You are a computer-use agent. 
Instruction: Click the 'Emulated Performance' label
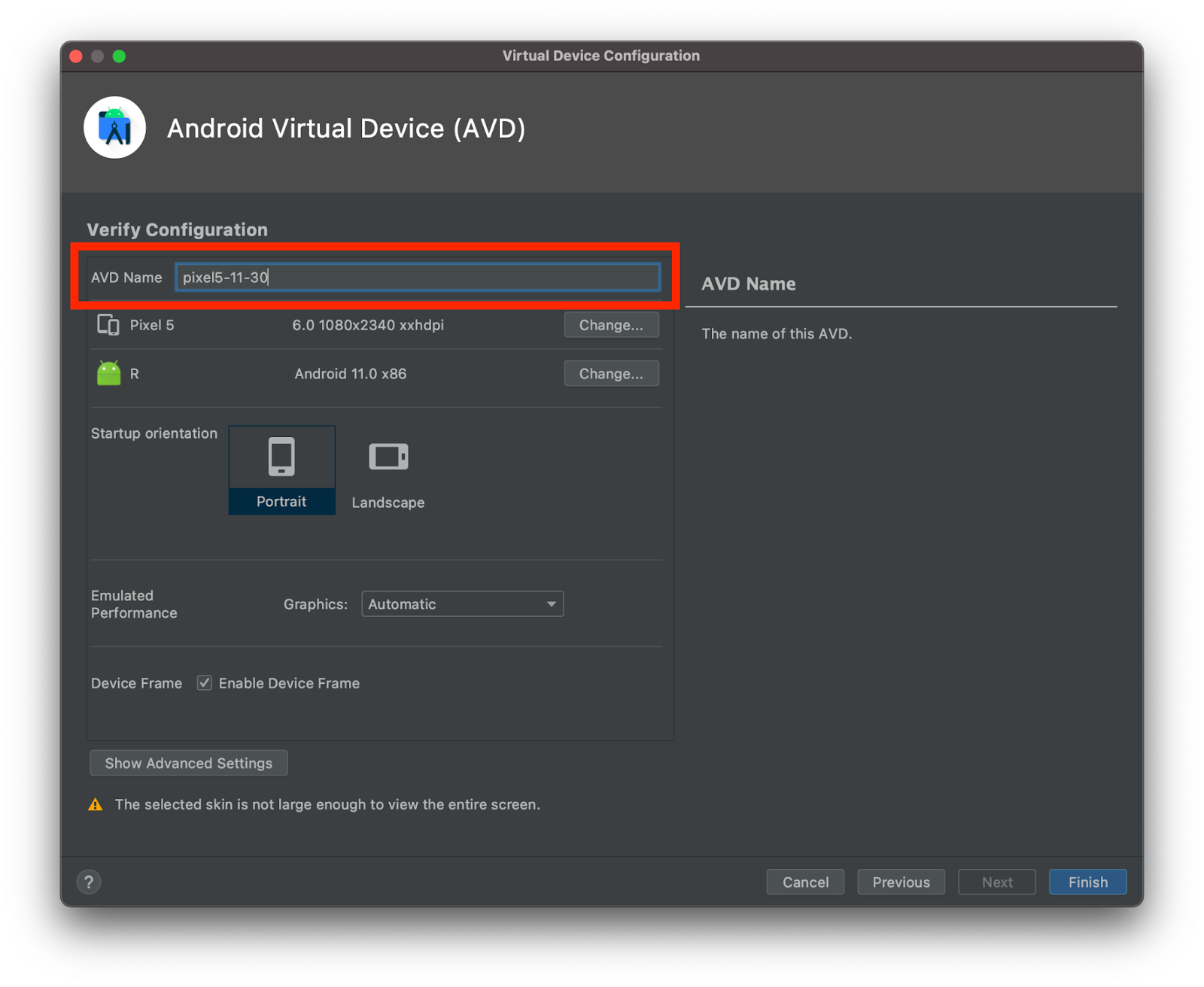click(x=134, y=604)
